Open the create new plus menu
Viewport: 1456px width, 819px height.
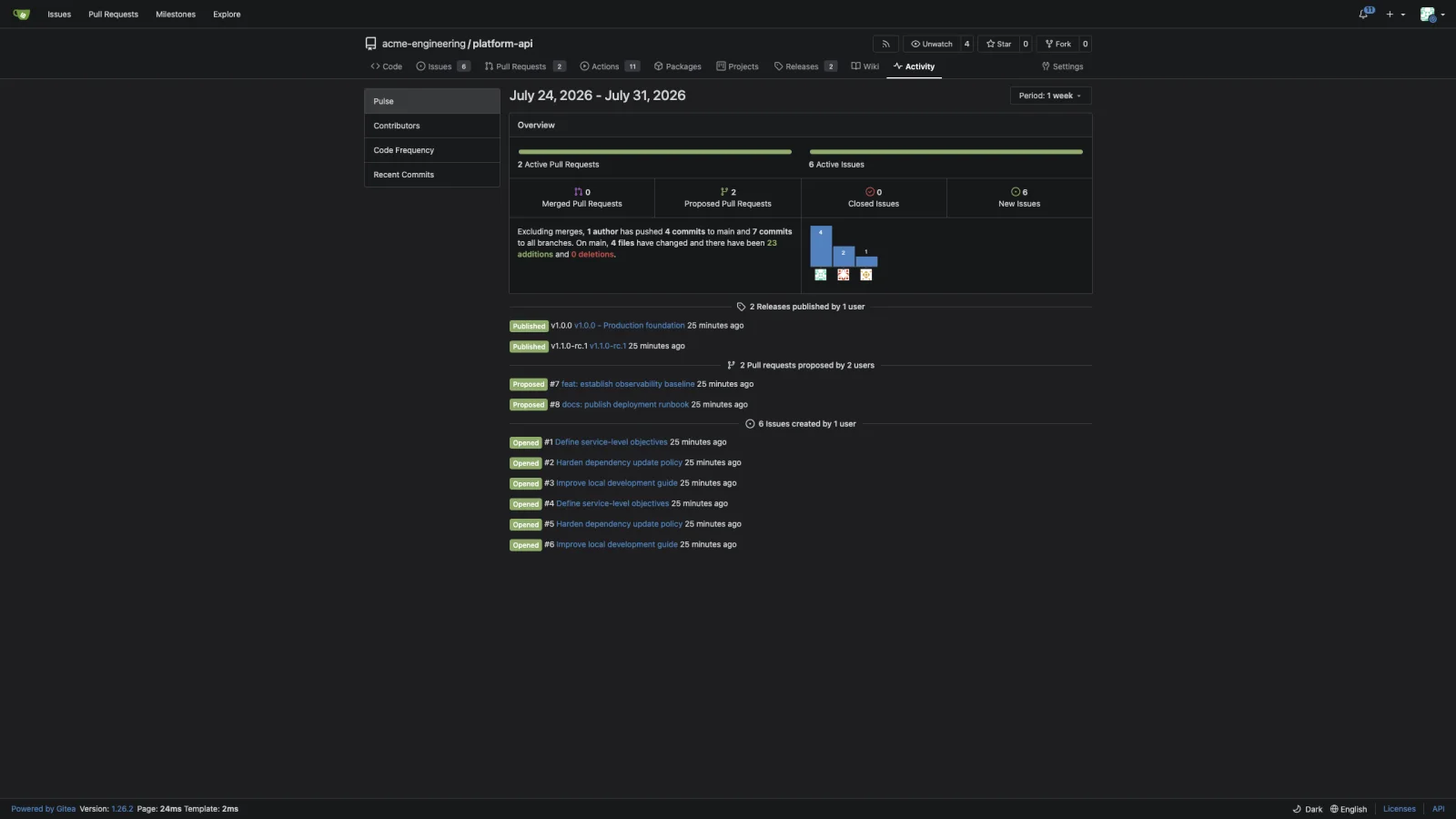tap(1395, 15)
